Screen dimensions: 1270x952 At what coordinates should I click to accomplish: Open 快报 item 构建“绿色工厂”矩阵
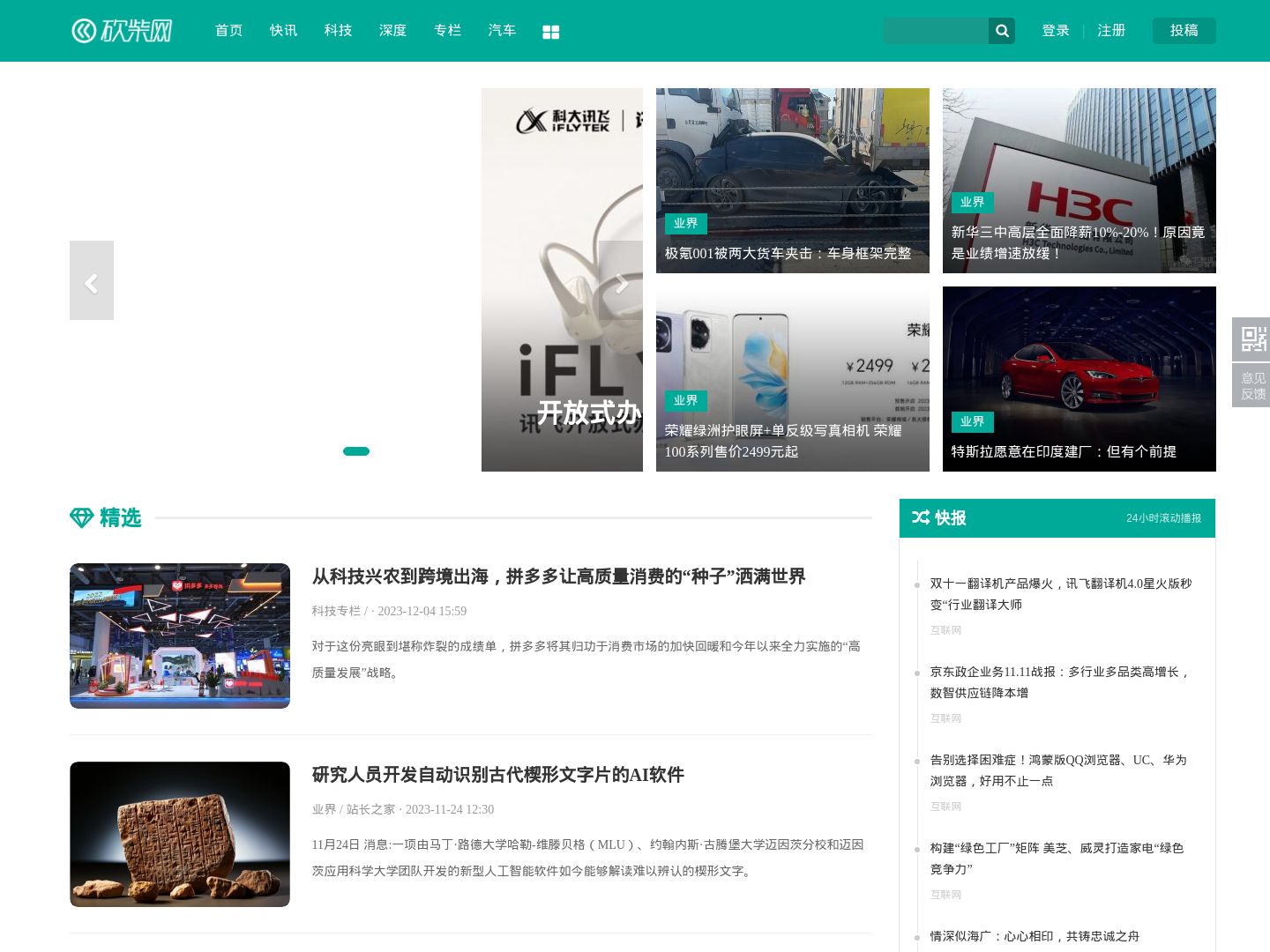(1057, 859)
